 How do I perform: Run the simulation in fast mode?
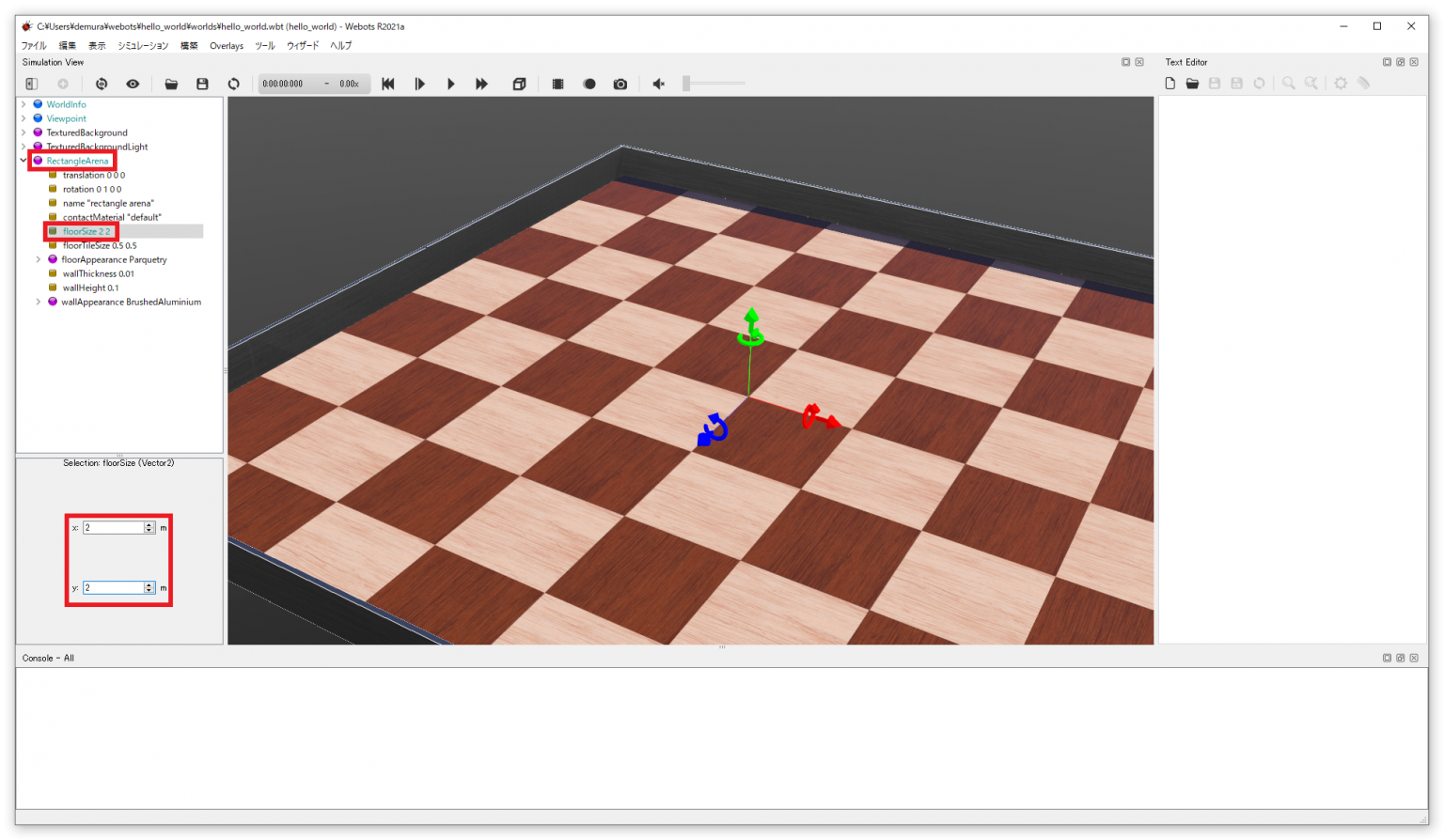pyautogui.click(x=482, y=84)
